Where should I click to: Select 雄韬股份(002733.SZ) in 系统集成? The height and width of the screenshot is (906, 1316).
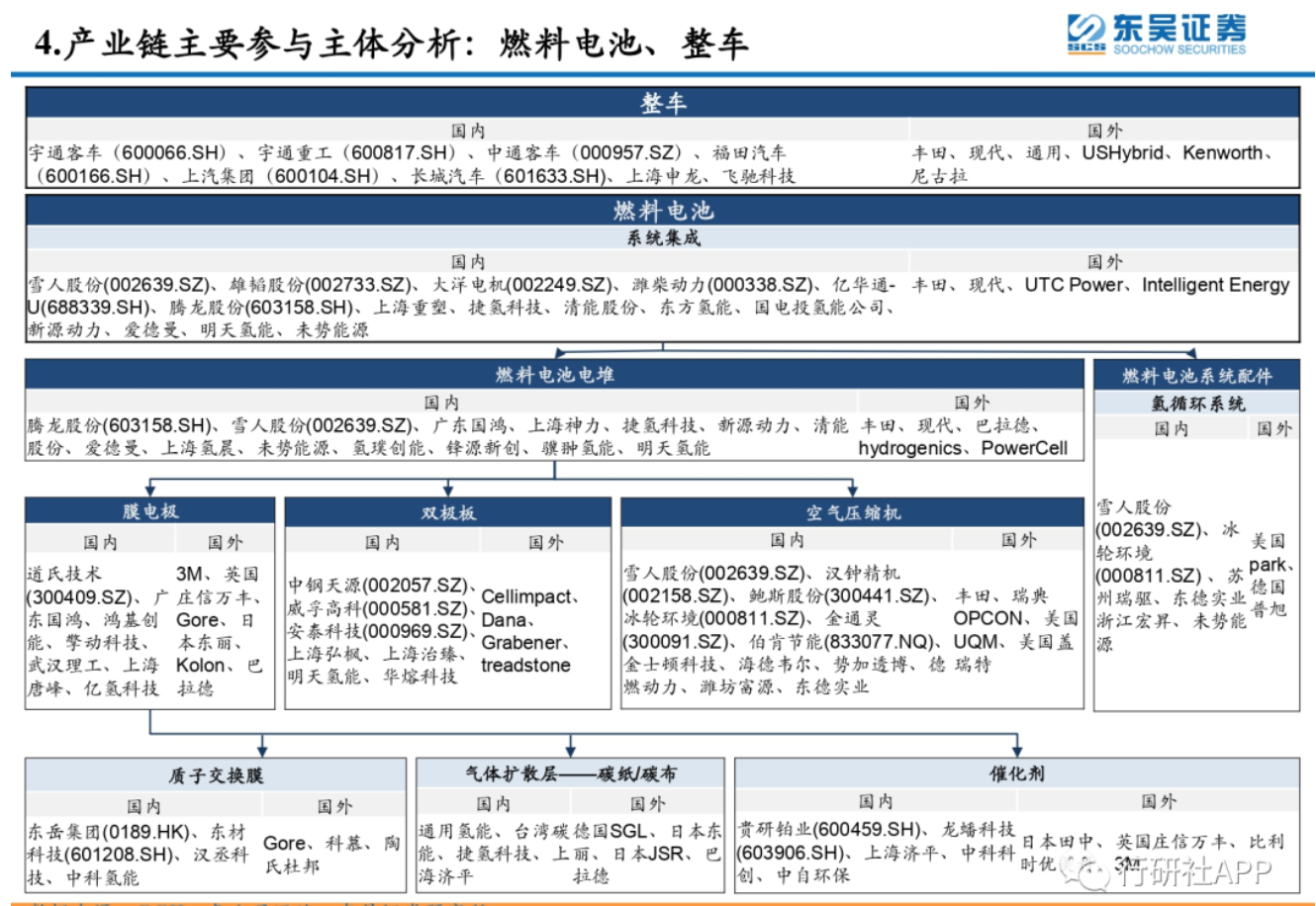(x=319, y=285)
